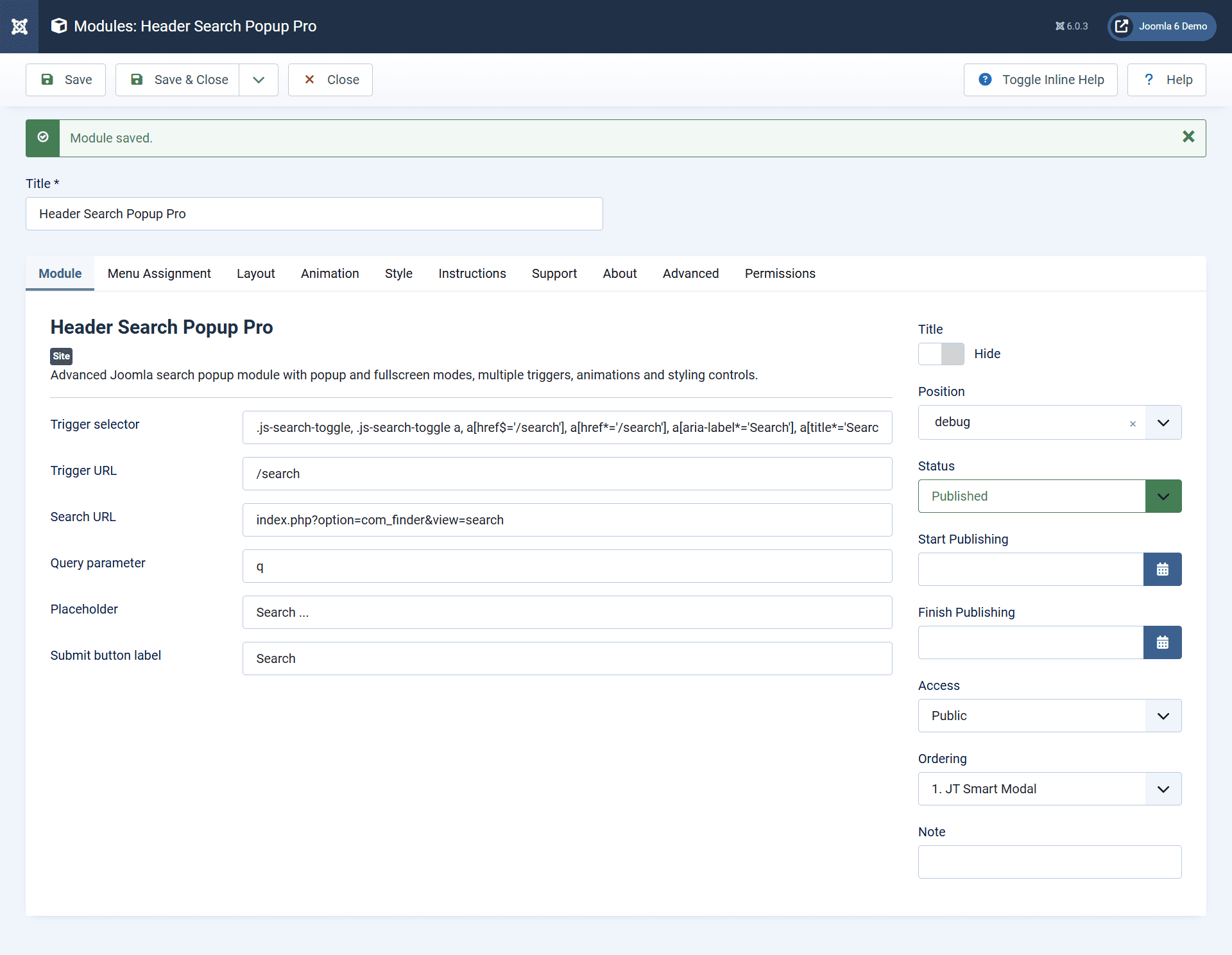Screen dimensions: 1232x955
Task: Click the Close button in the toolbar
Action: click(x=330, y=80)
